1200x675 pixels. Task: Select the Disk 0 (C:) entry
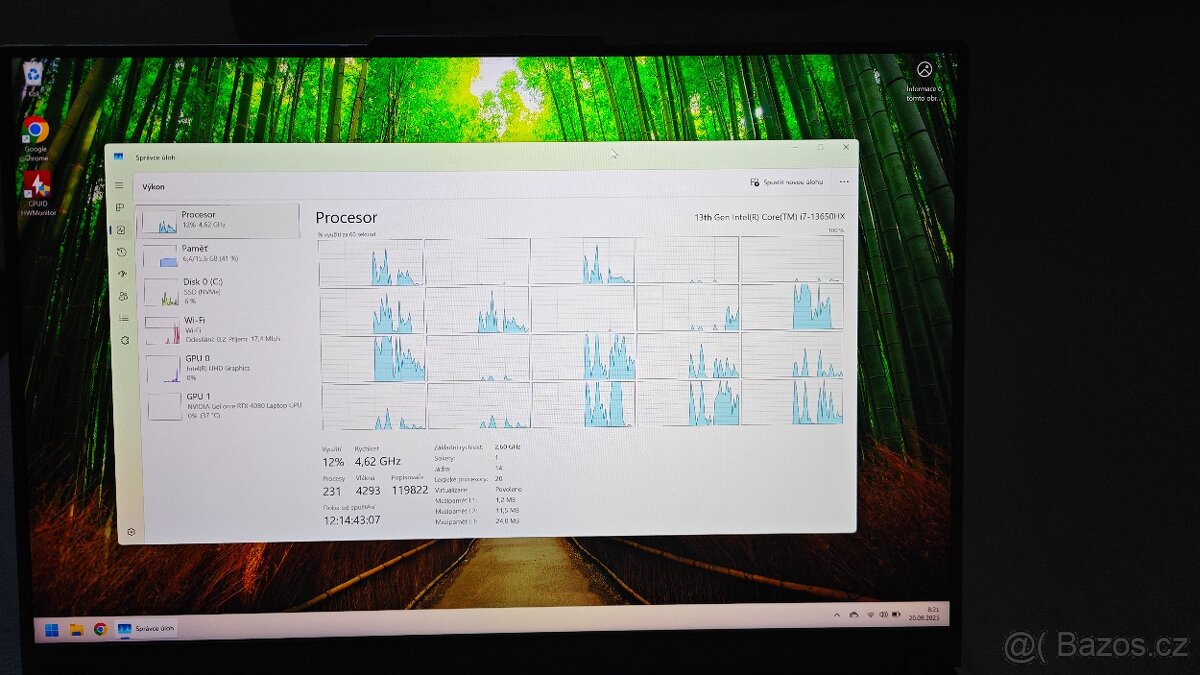tap(221, 290)
